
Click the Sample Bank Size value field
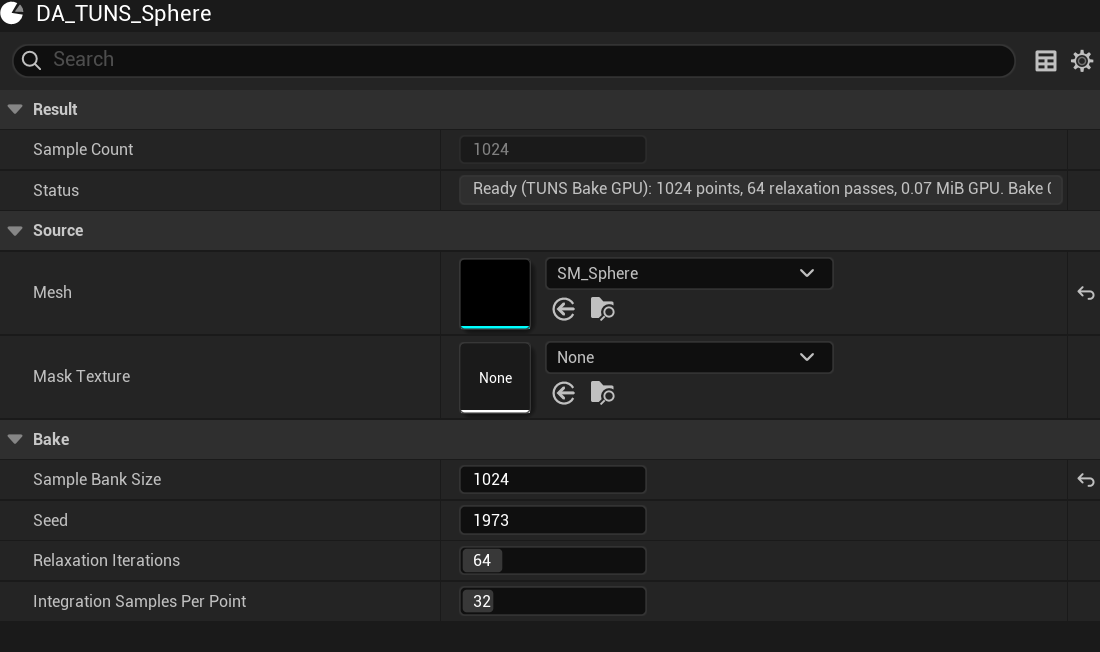(x=553, y=479)
